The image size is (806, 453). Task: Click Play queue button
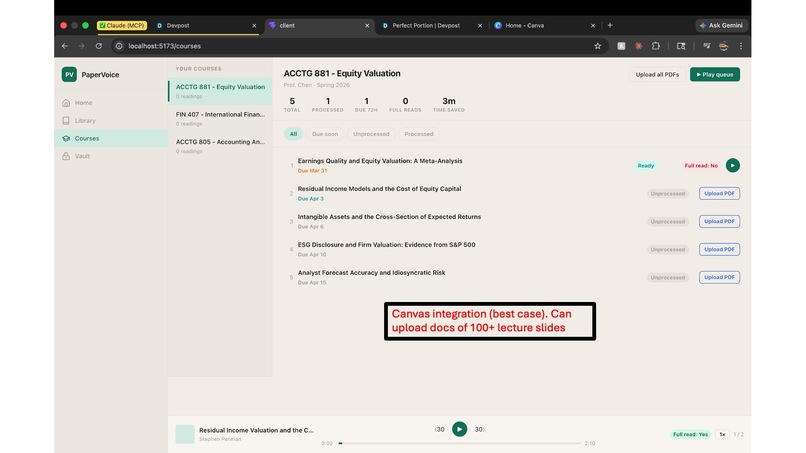click(715, 75)
